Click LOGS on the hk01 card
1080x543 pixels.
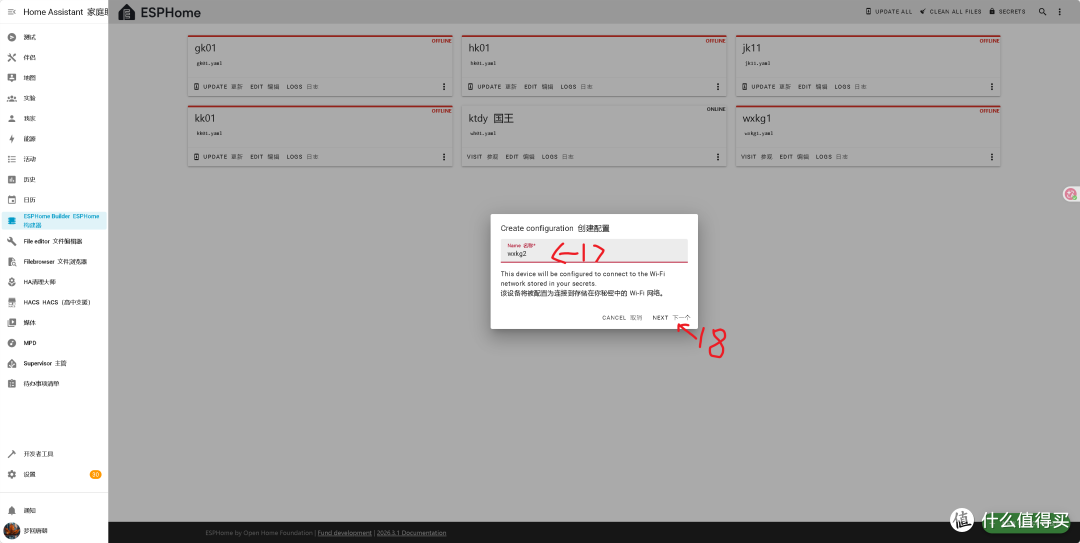[577, 87]
